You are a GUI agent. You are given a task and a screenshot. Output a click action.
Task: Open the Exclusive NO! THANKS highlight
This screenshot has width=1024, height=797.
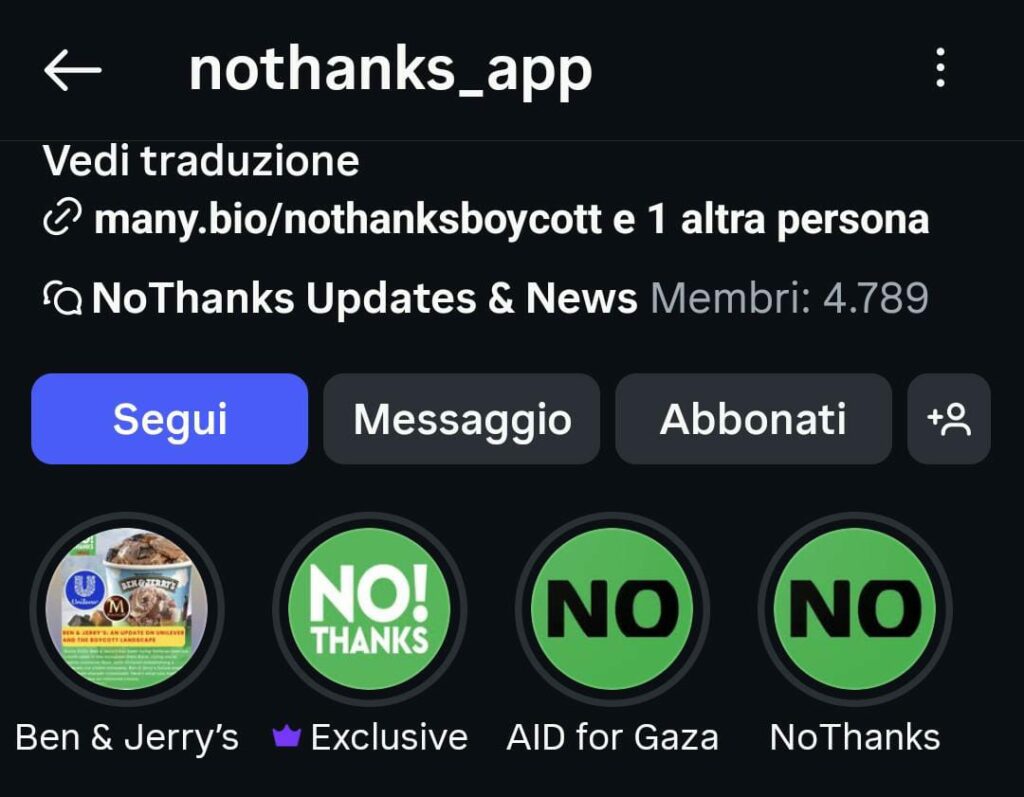370,609
